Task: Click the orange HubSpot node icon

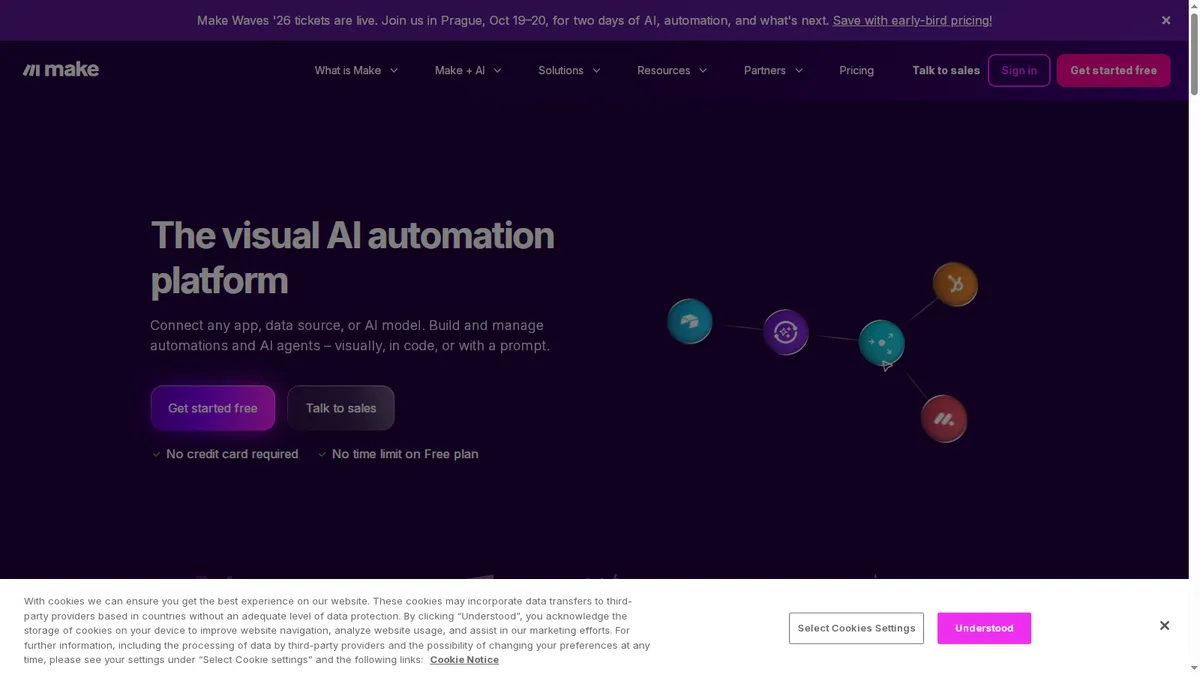Action: (x=955, y=285)
